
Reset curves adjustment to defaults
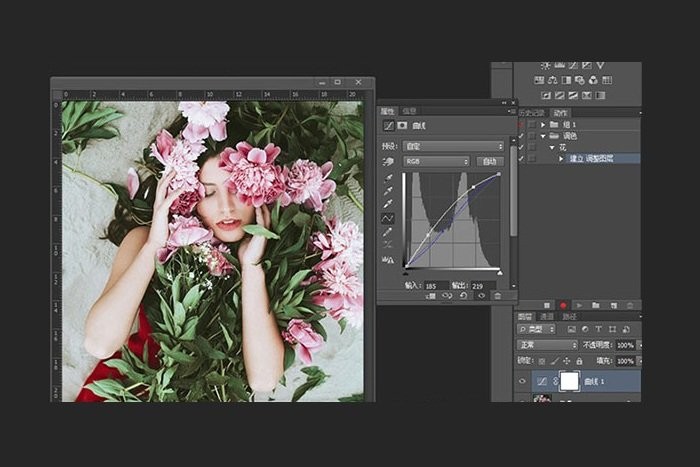click(x=464, y=295)
